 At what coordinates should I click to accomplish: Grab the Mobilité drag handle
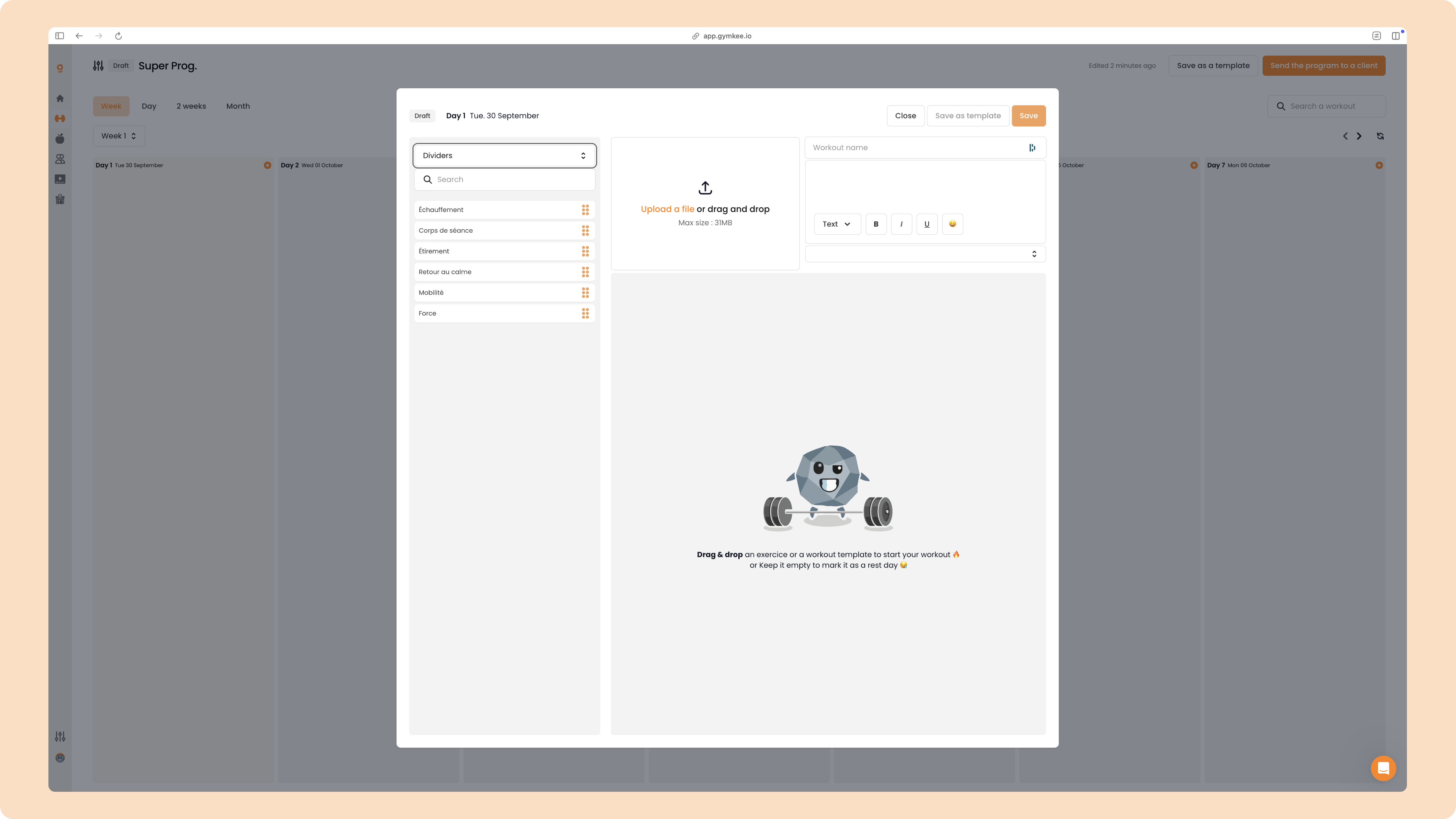click(586, 292)
